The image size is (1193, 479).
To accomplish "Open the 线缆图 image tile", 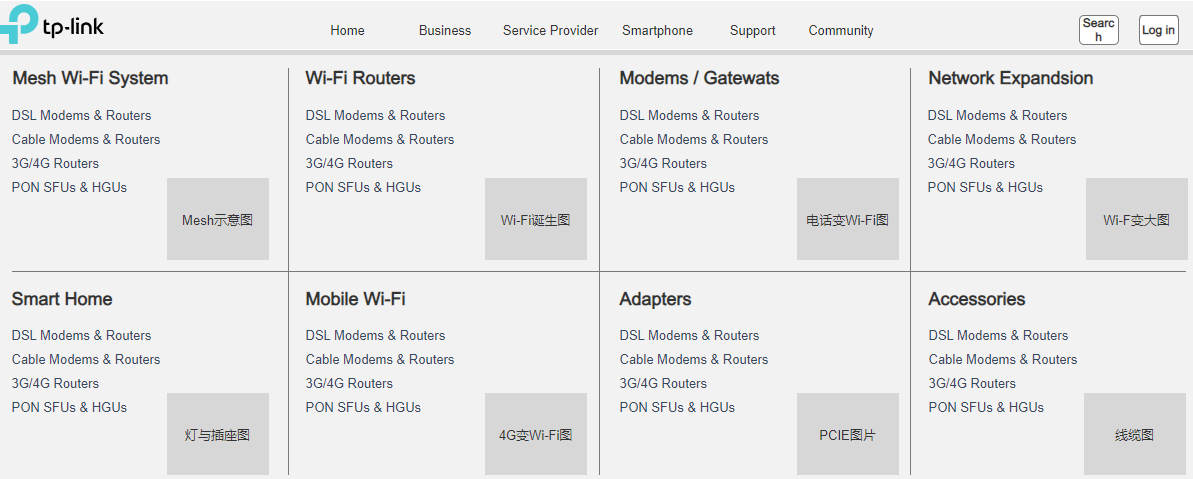I will coord(1134,434).
